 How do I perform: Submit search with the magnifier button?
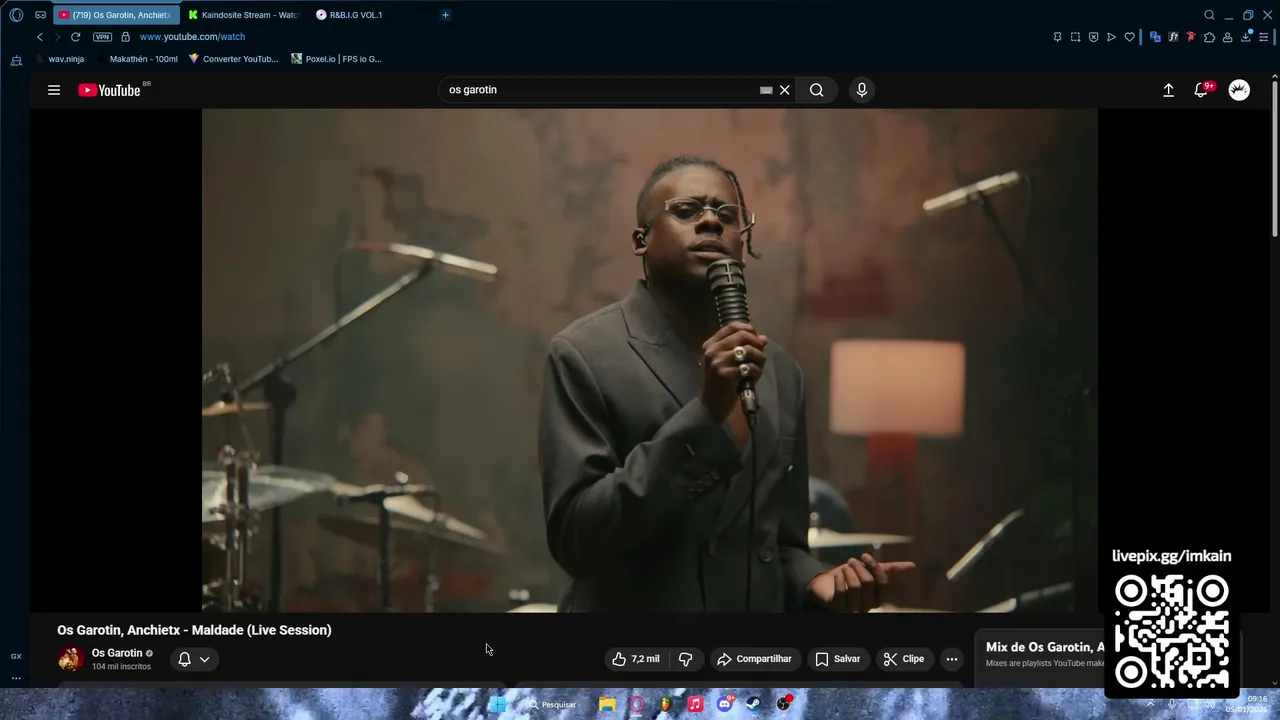coord(817,90)
